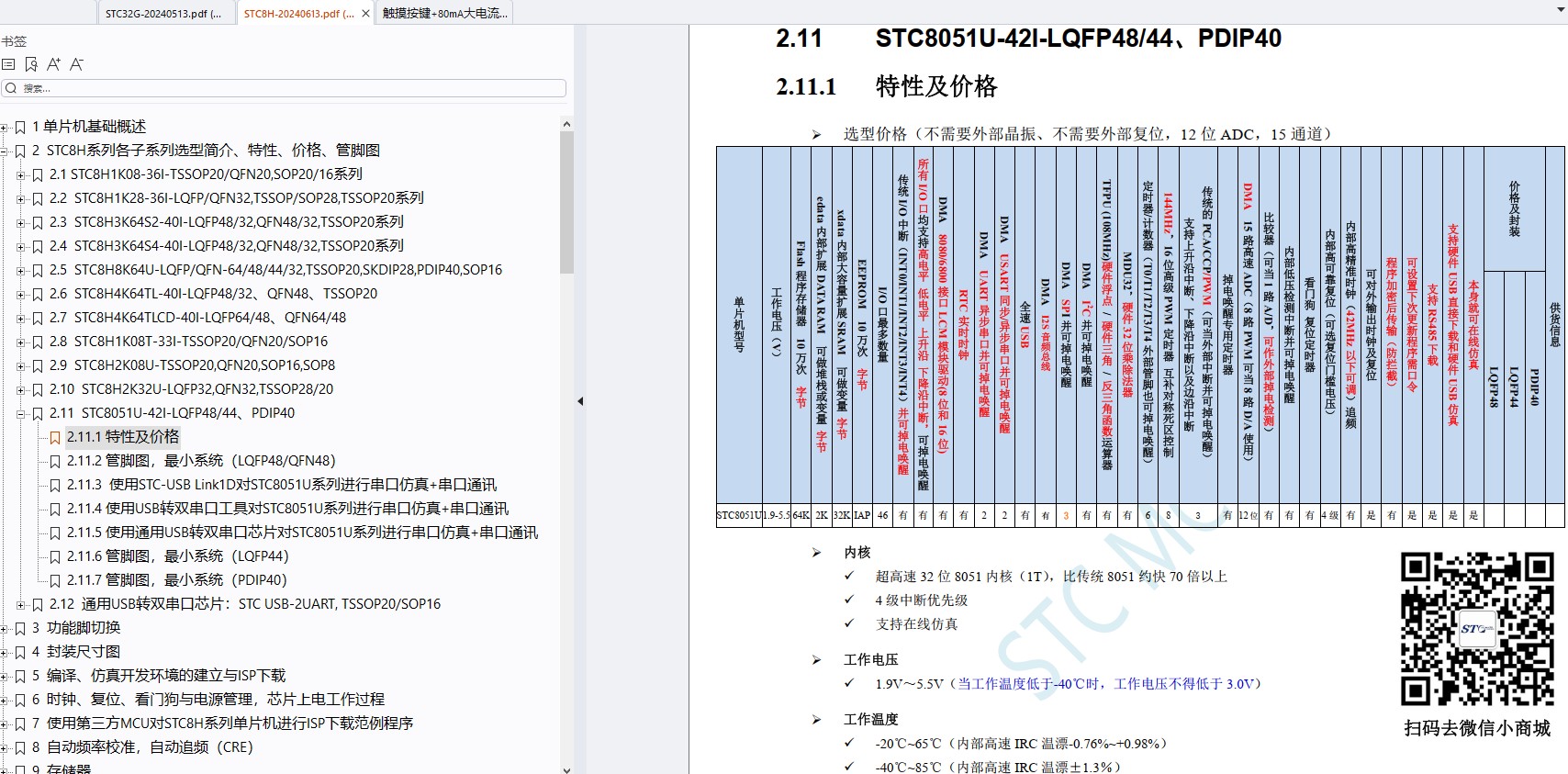
Task: Open bookmark 2.3 STC8H3K64S2-40I-LQFP48/32
Action: click(227, 222)
